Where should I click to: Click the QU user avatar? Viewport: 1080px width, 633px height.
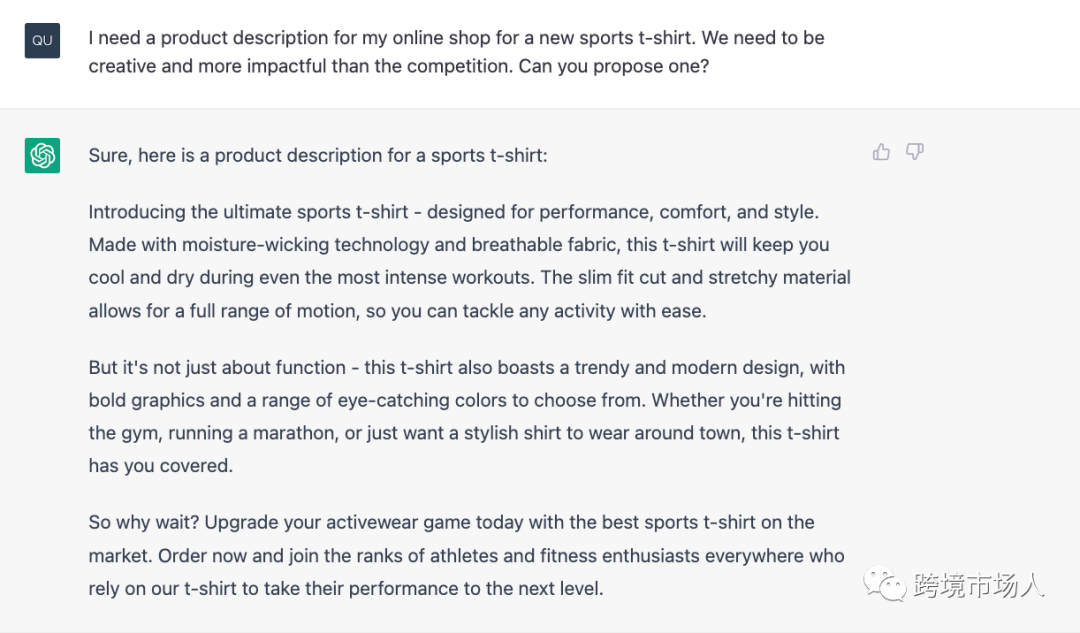pos(42,41)
